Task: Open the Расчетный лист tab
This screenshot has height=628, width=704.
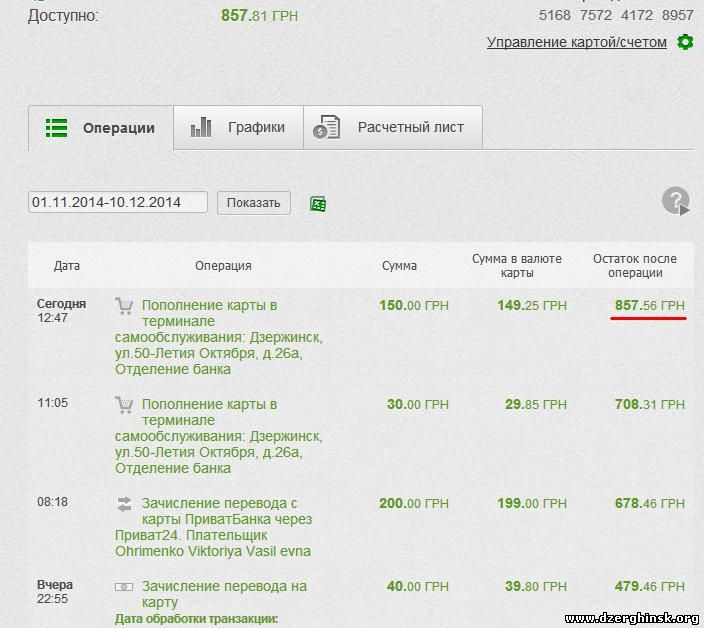Action: (410, 128)
